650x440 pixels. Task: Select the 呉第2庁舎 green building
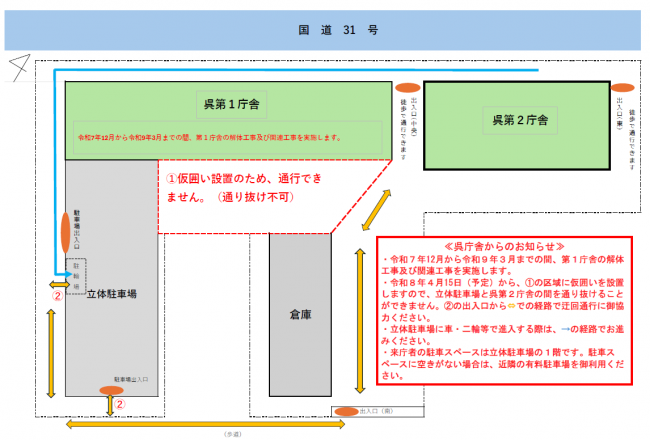[517, 120]
